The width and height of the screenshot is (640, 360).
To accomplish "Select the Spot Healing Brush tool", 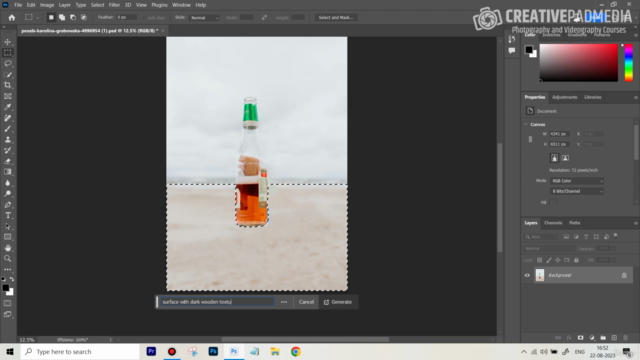I will 8,118.
